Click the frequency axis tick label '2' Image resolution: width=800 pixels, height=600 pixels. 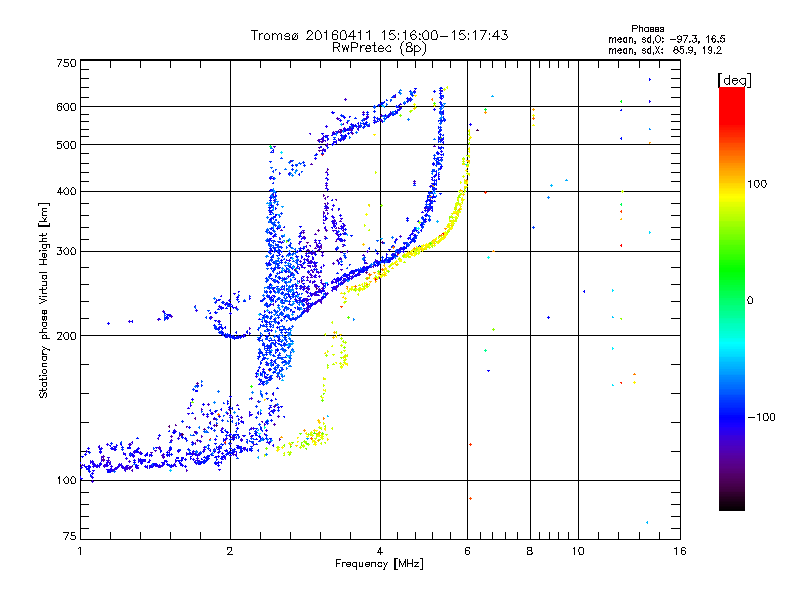tap(230, 551)
